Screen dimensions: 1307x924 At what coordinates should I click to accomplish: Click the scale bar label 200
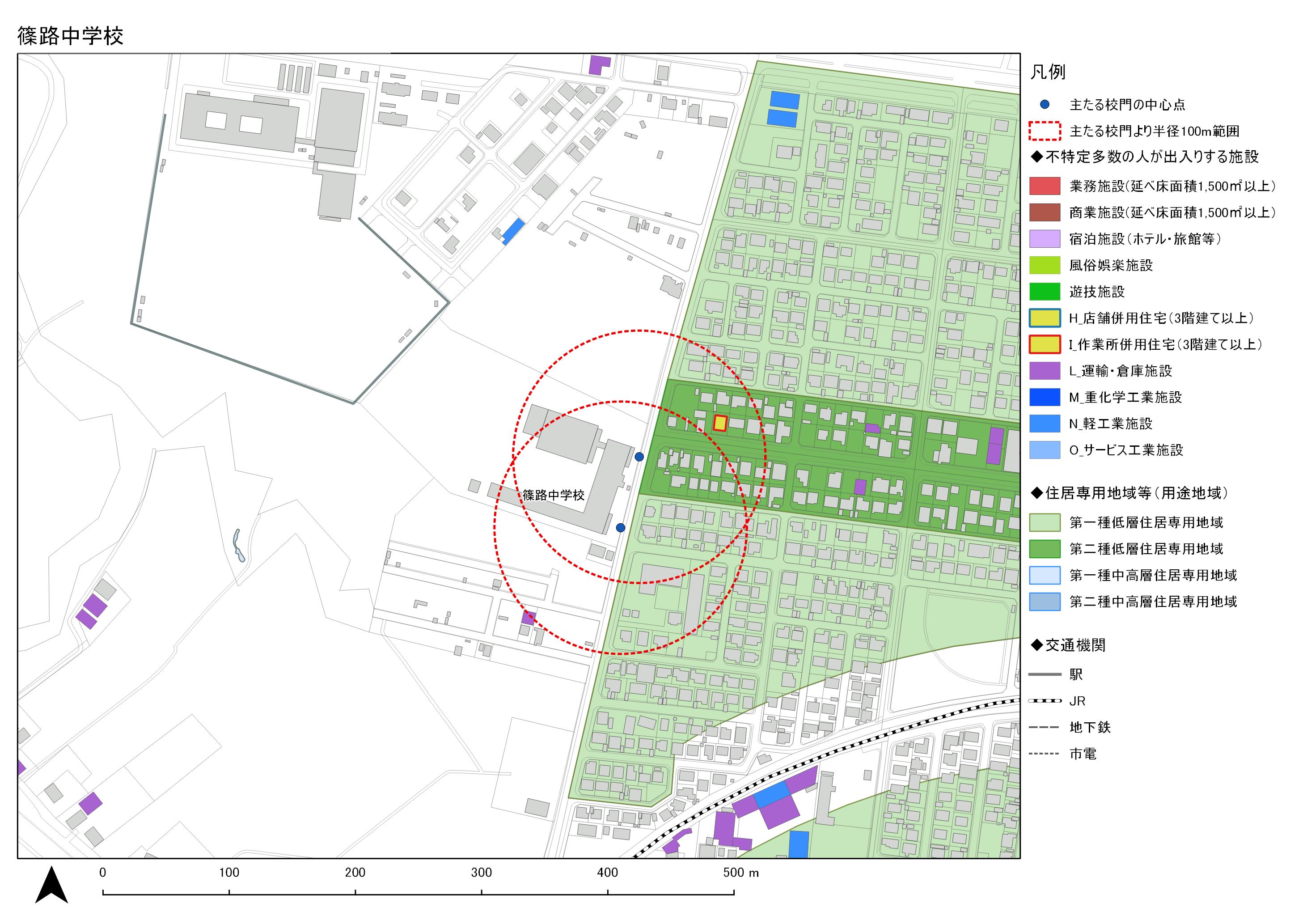[355, 873]
